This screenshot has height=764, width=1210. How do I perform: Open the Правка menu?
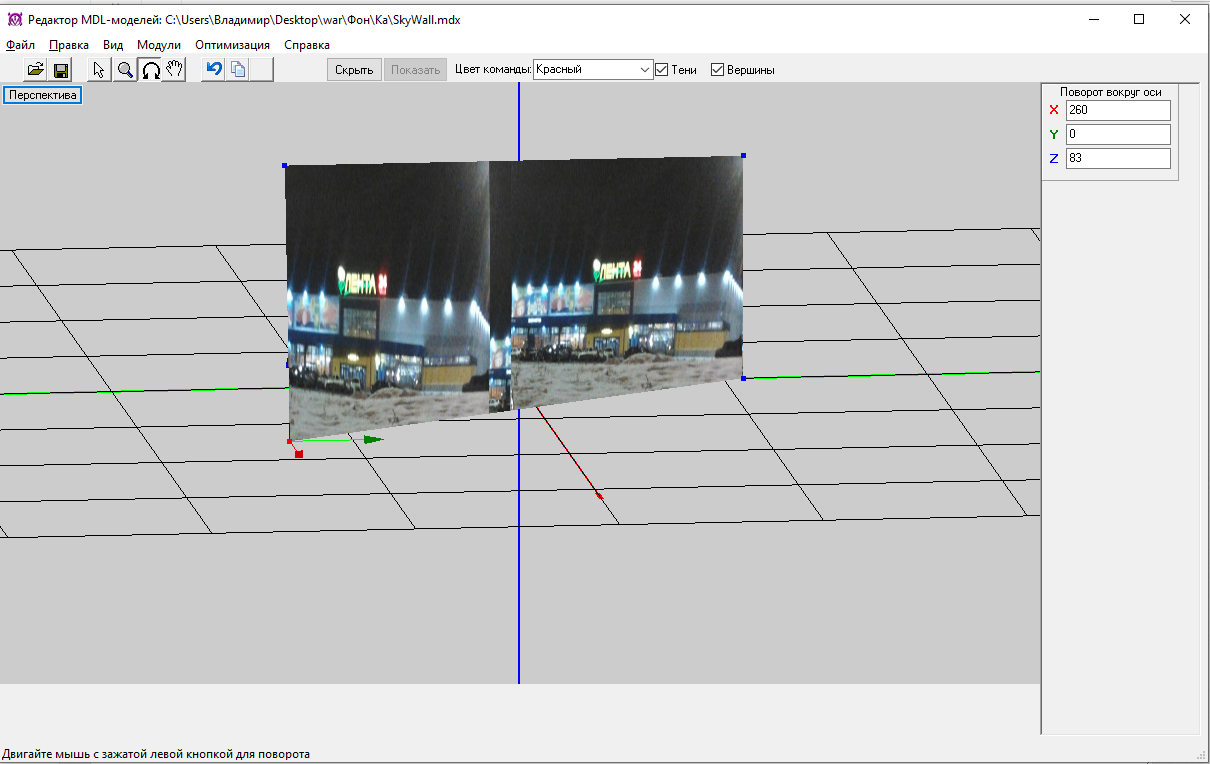[x=69, y=45]
